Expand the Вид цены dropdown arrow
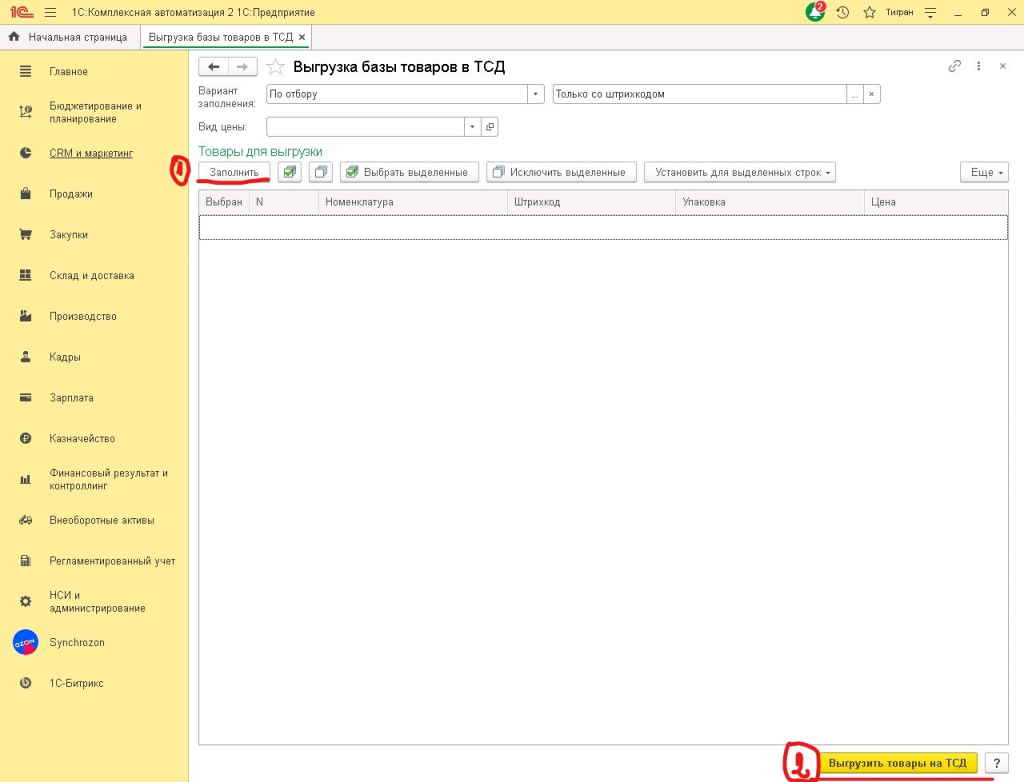 click(x=472, y=127)
